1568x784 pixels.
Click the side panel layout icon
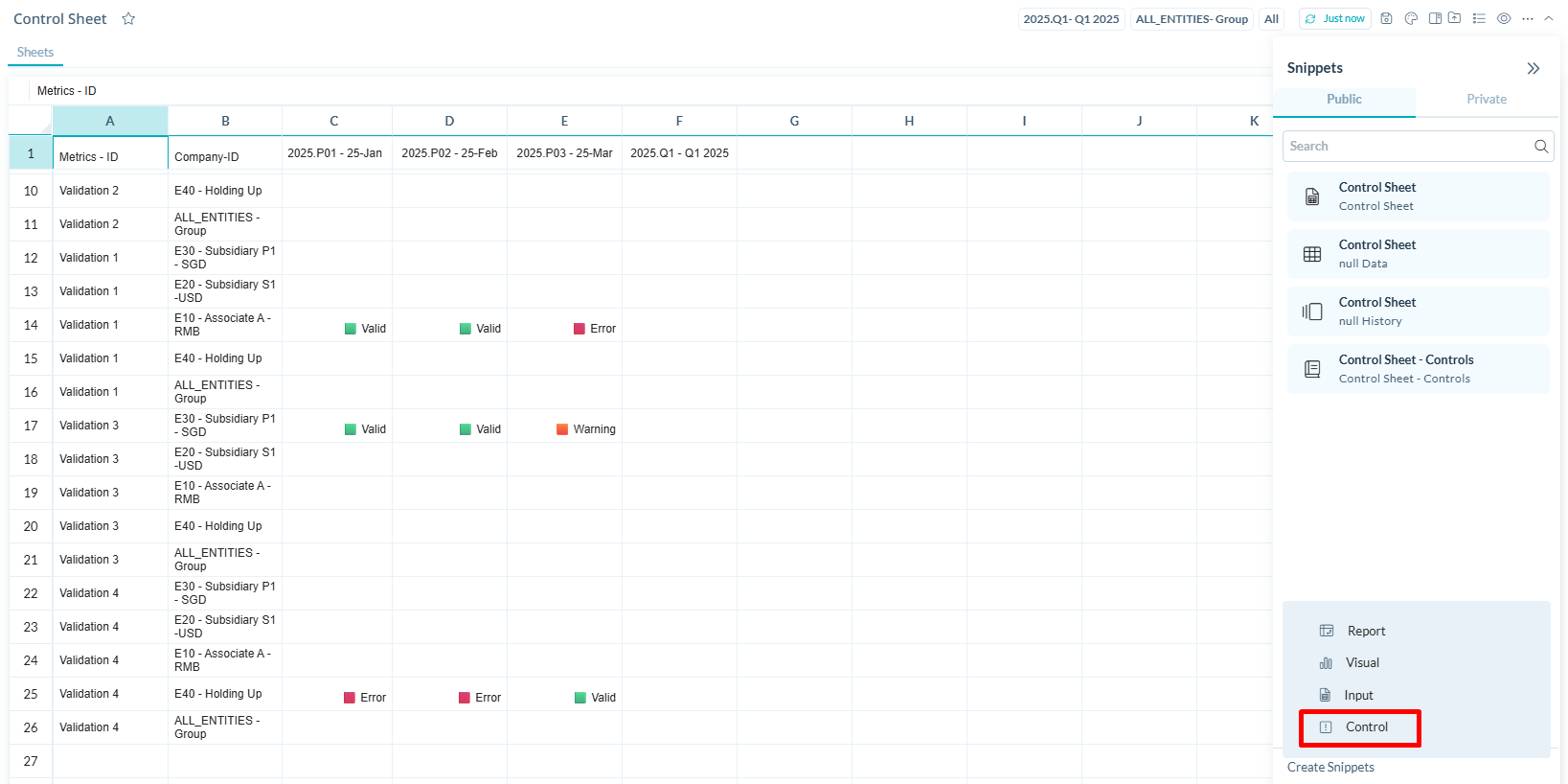tap(1435, 18)
